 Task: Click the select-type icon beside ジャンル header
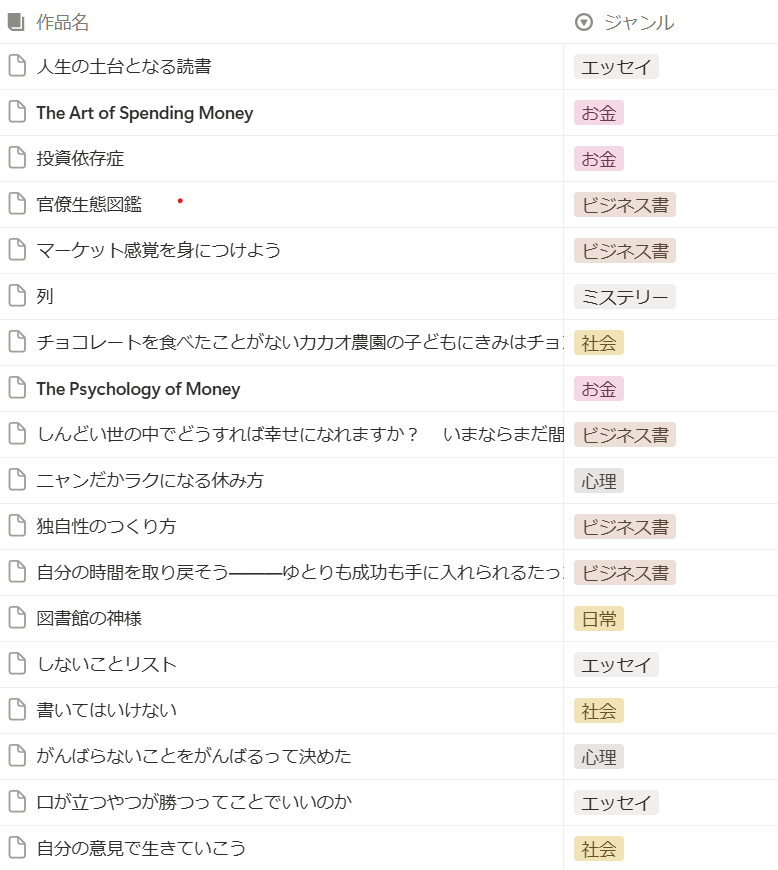[585, 22]
